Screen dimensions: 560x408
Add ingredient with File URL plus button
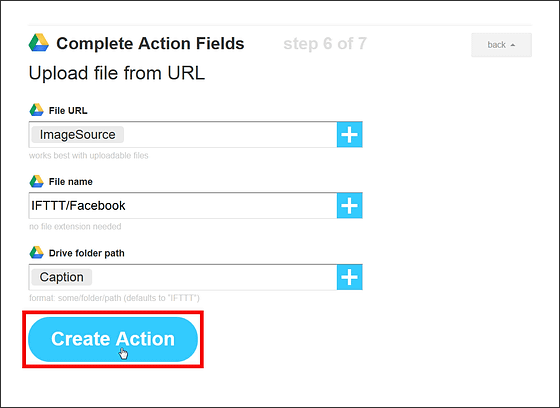point(350,134)
